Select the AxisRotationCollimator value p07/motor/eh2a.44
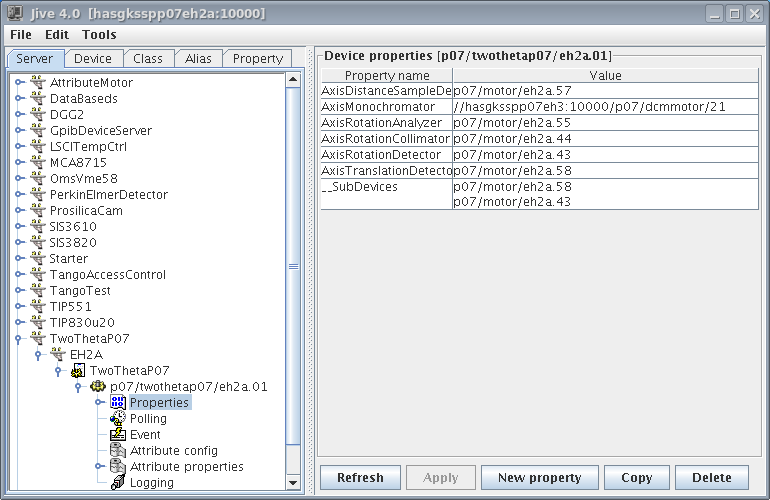Screen dimensions: 770x500 pyautogui.click(x=605, y=139)
